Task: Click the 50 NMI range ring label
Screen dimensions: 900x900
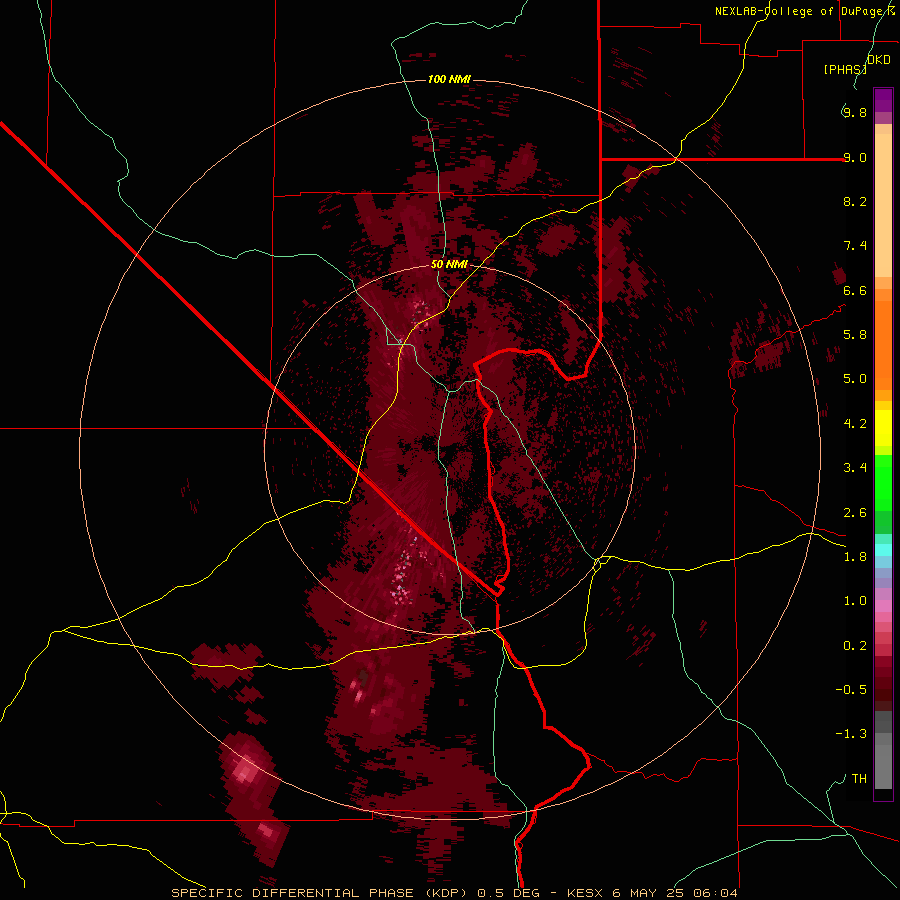Action: point(449,264)
